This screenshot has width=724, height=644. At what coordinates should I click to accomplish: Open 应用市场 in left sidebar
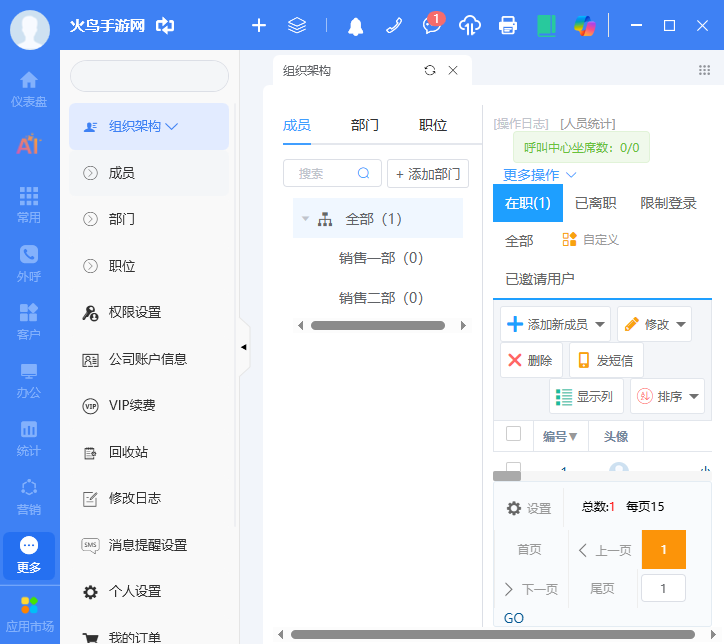coord(30,614)
